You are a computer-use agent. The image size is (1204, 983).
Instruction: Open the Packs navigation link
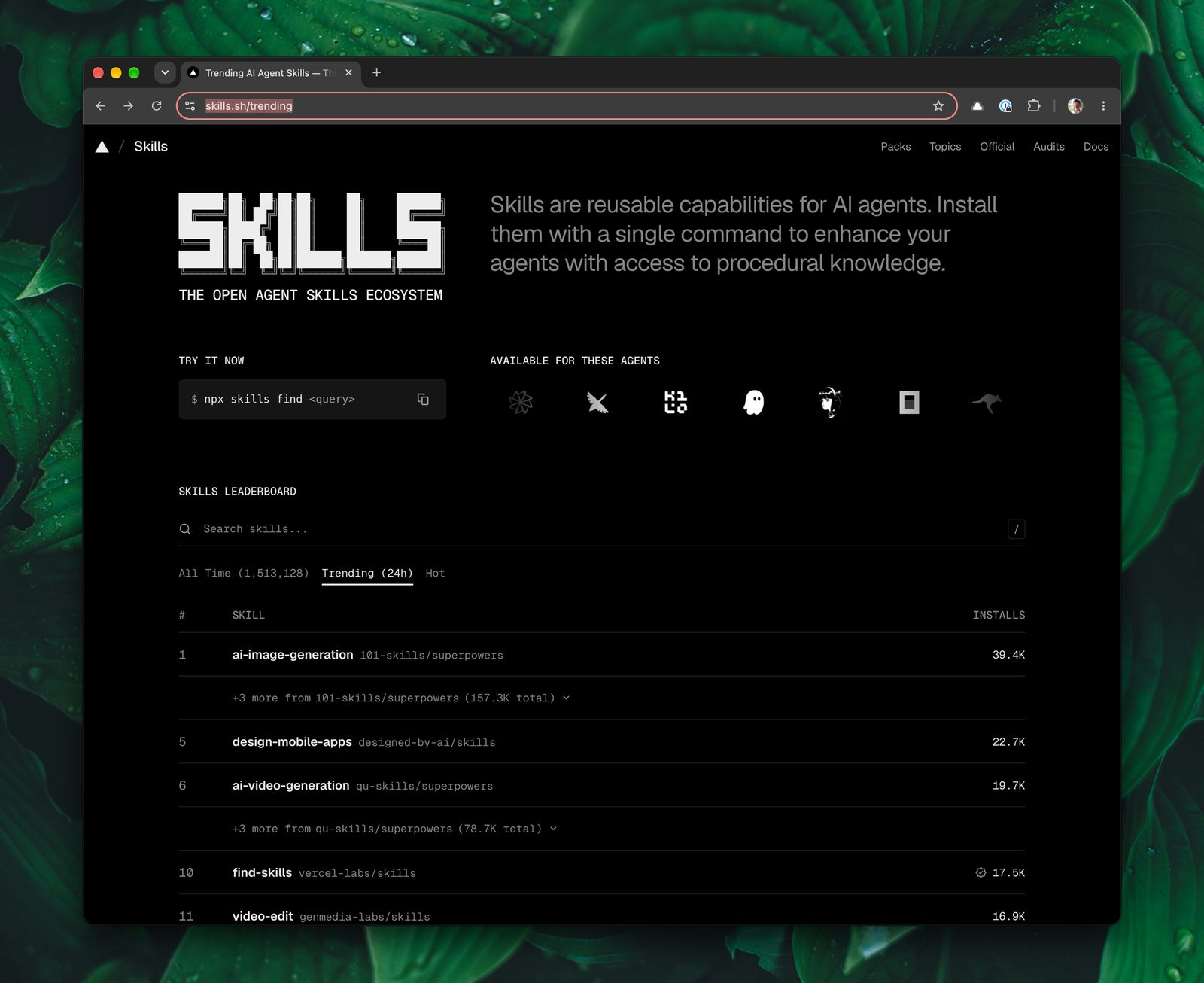pyautogui.click(x=895, y=147)
